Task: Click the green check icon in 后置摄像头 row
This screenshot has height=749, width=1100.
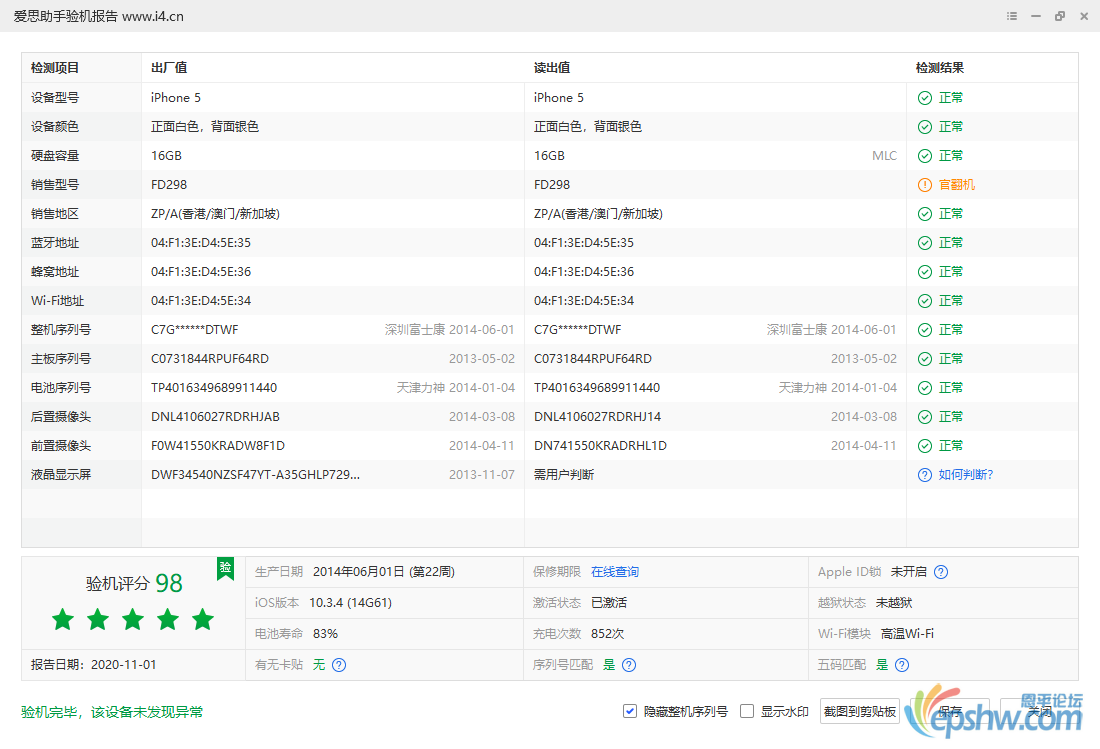Action: tap(925, 417)
